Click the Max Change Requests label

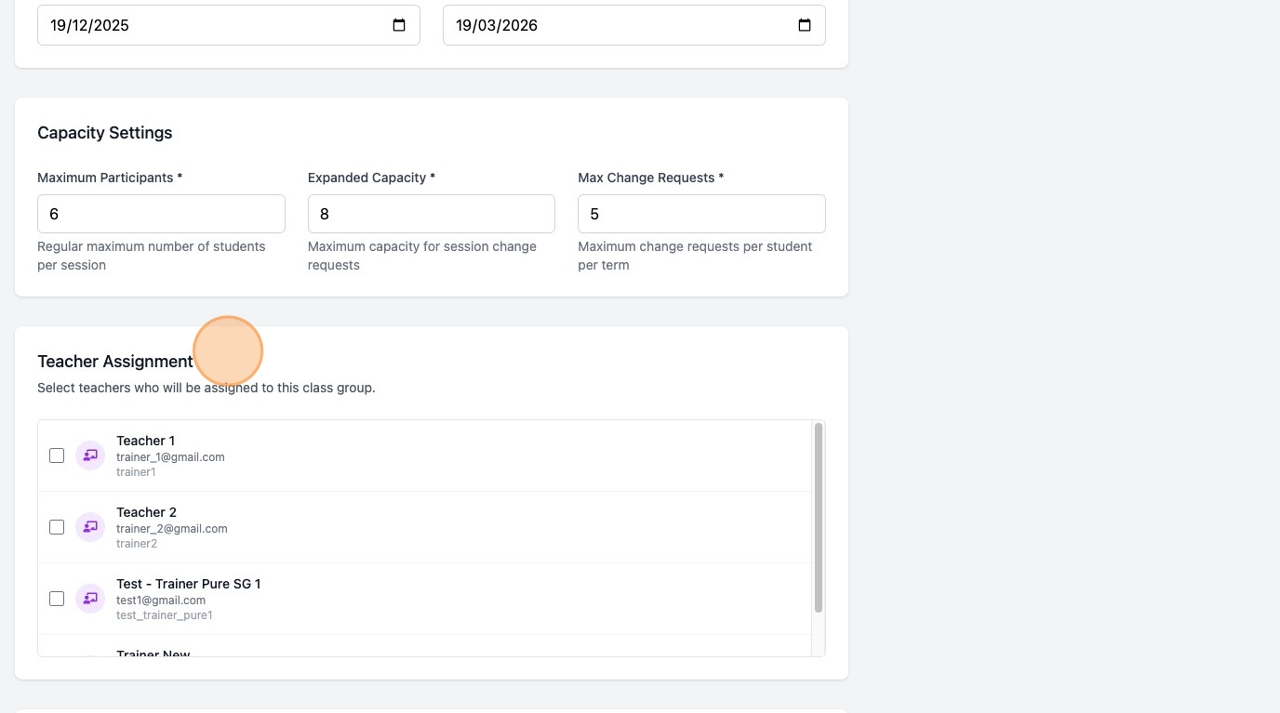pos(651,178)
